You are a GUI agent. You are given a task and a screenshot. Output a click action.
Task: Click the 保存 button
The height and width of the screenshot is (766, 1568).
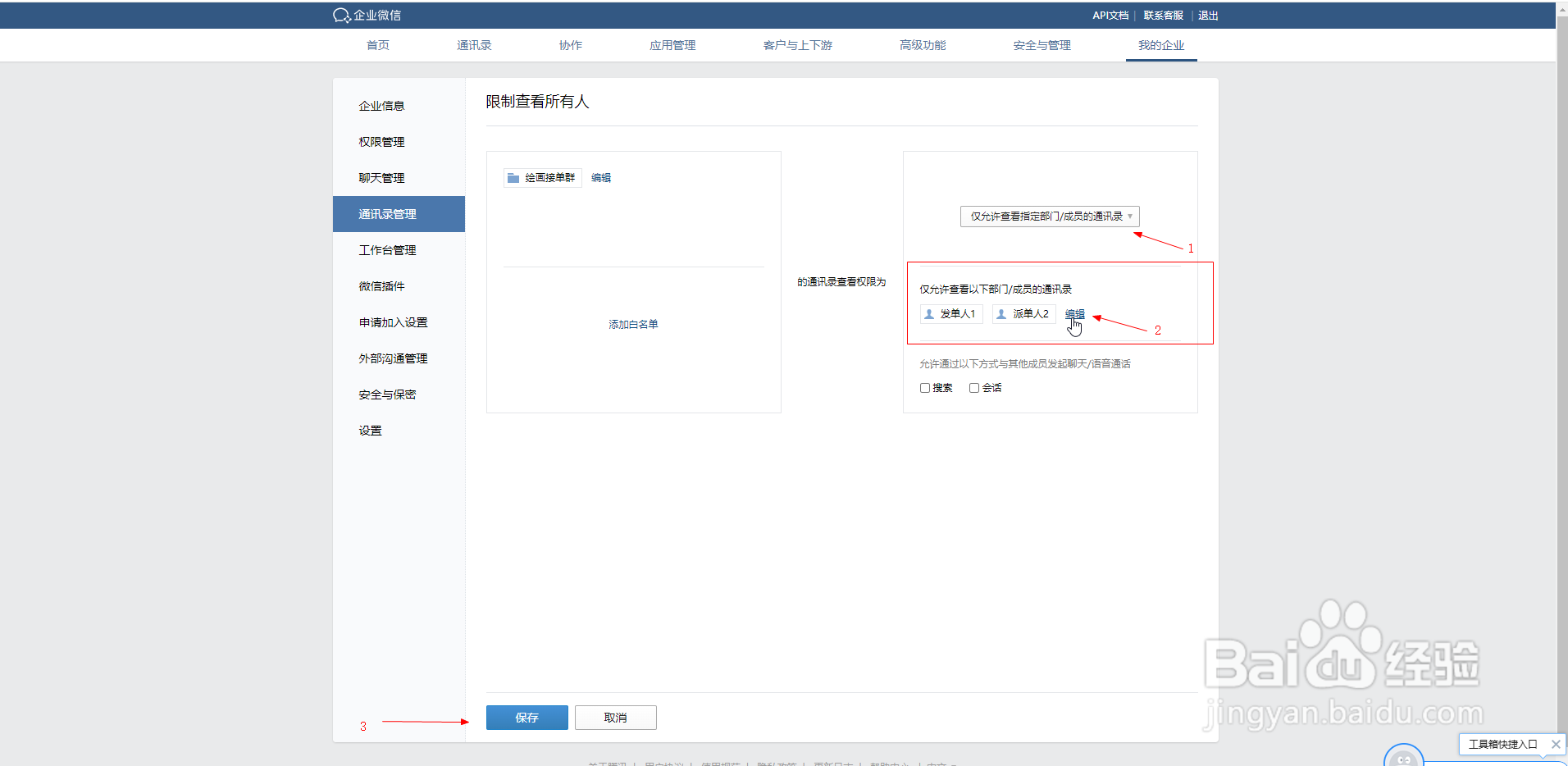(x=526, y=717)
